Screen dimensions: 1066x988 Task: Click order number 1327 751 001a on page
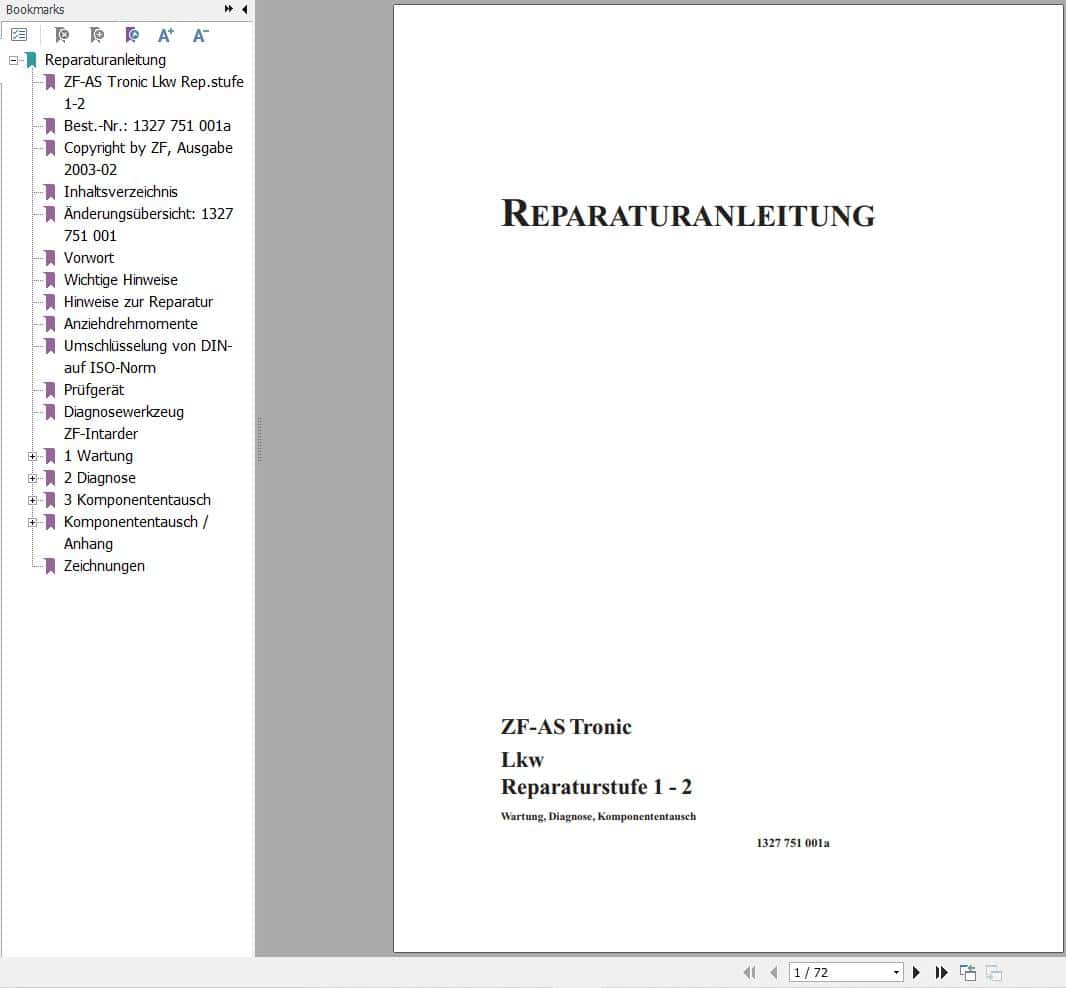pyautogui.click(x=793, y=843)
